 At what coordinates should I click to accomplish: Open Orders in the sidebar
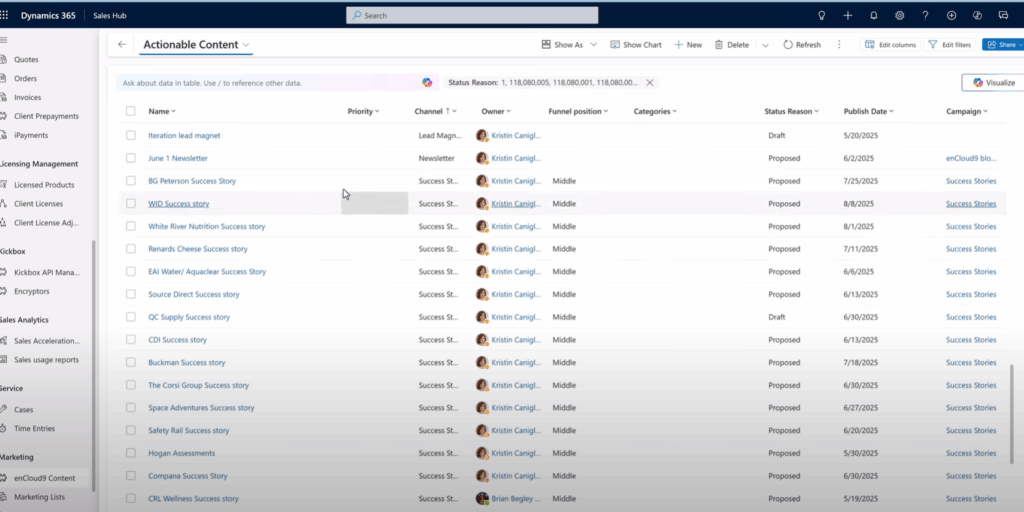[x=25, y=78]
